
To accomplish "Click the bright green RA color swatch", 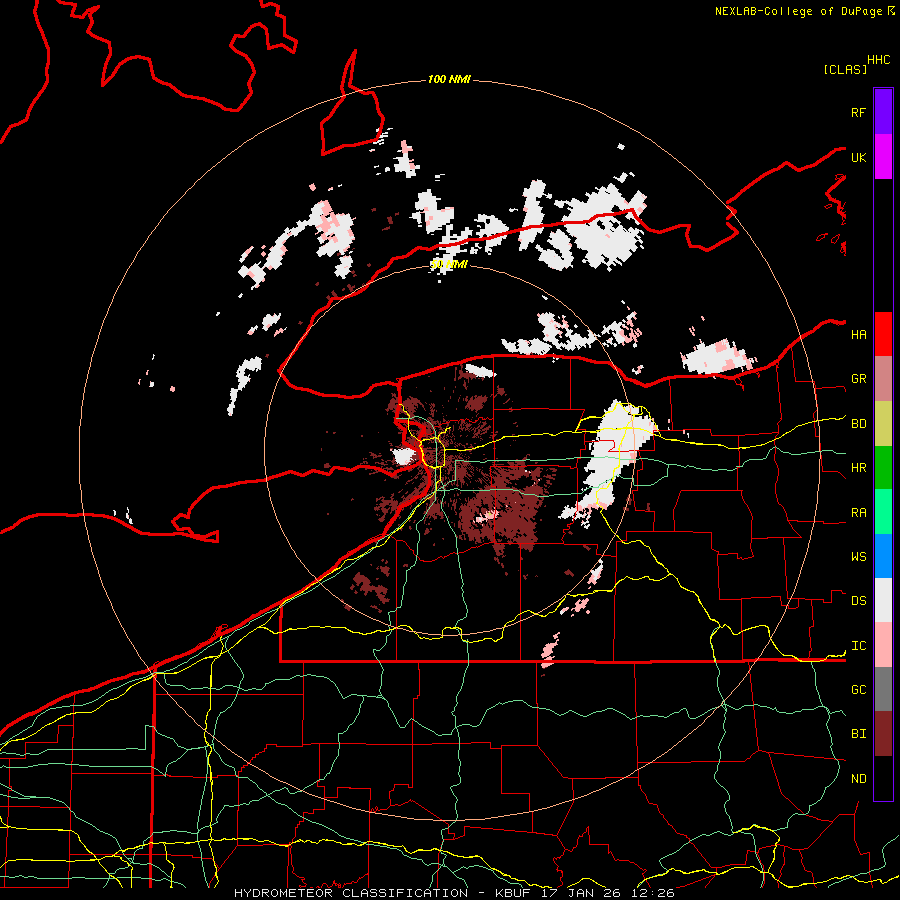I will pos(883,512).
